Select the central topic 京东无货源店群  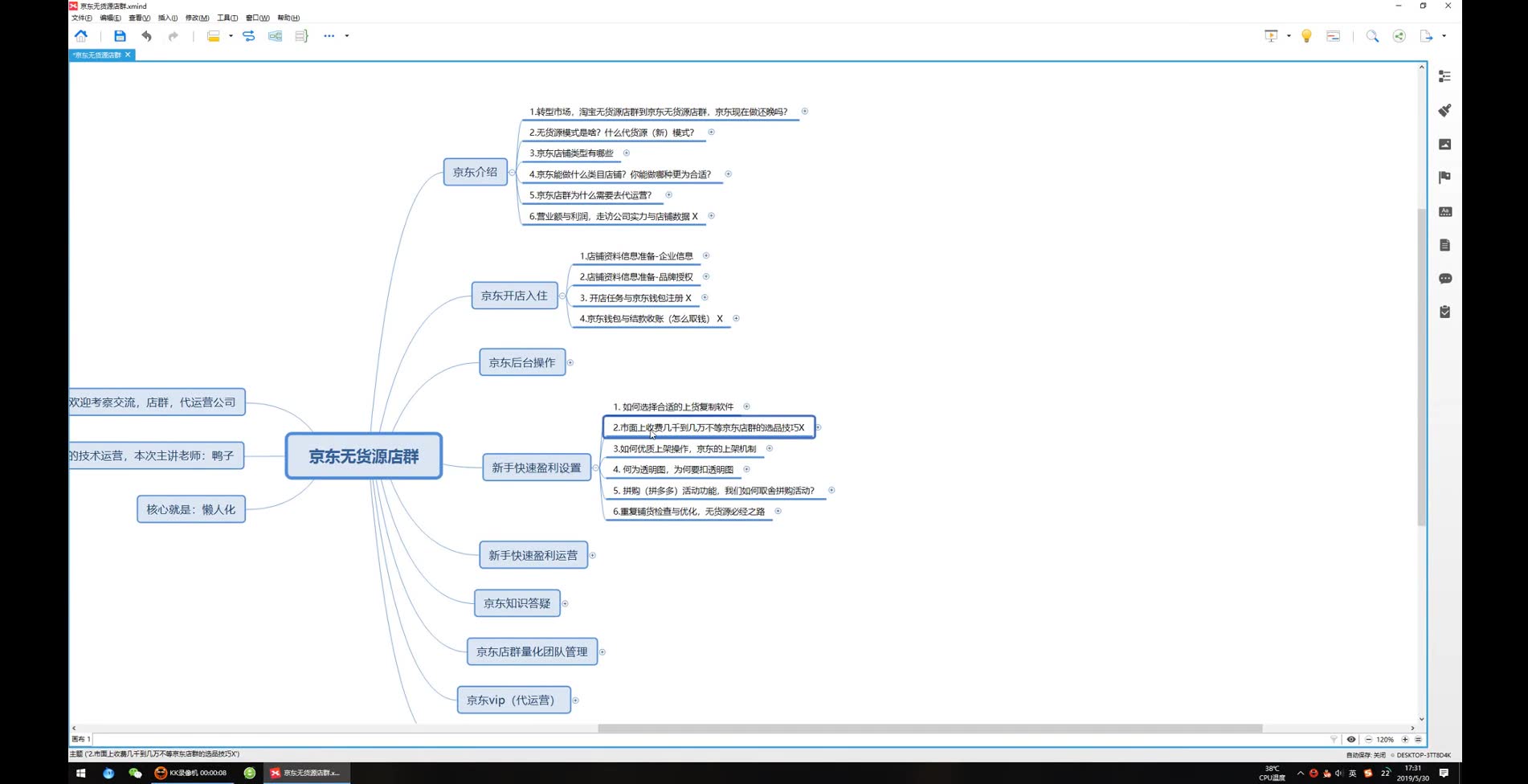[x=364, y=456]
